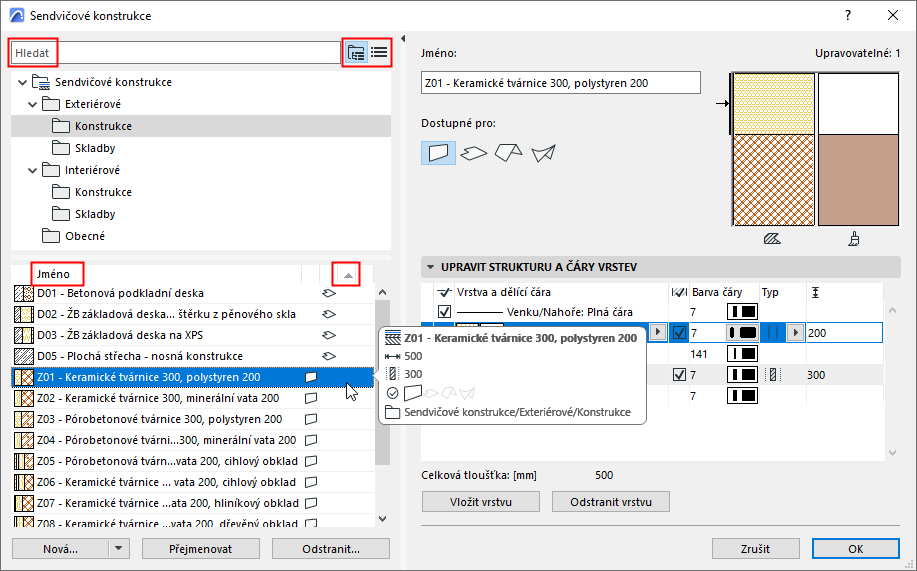The height and width of the screenshot is (571, 917).
Task: Collapse the Exteriérové folder
Action: click(x=33, y=105)
